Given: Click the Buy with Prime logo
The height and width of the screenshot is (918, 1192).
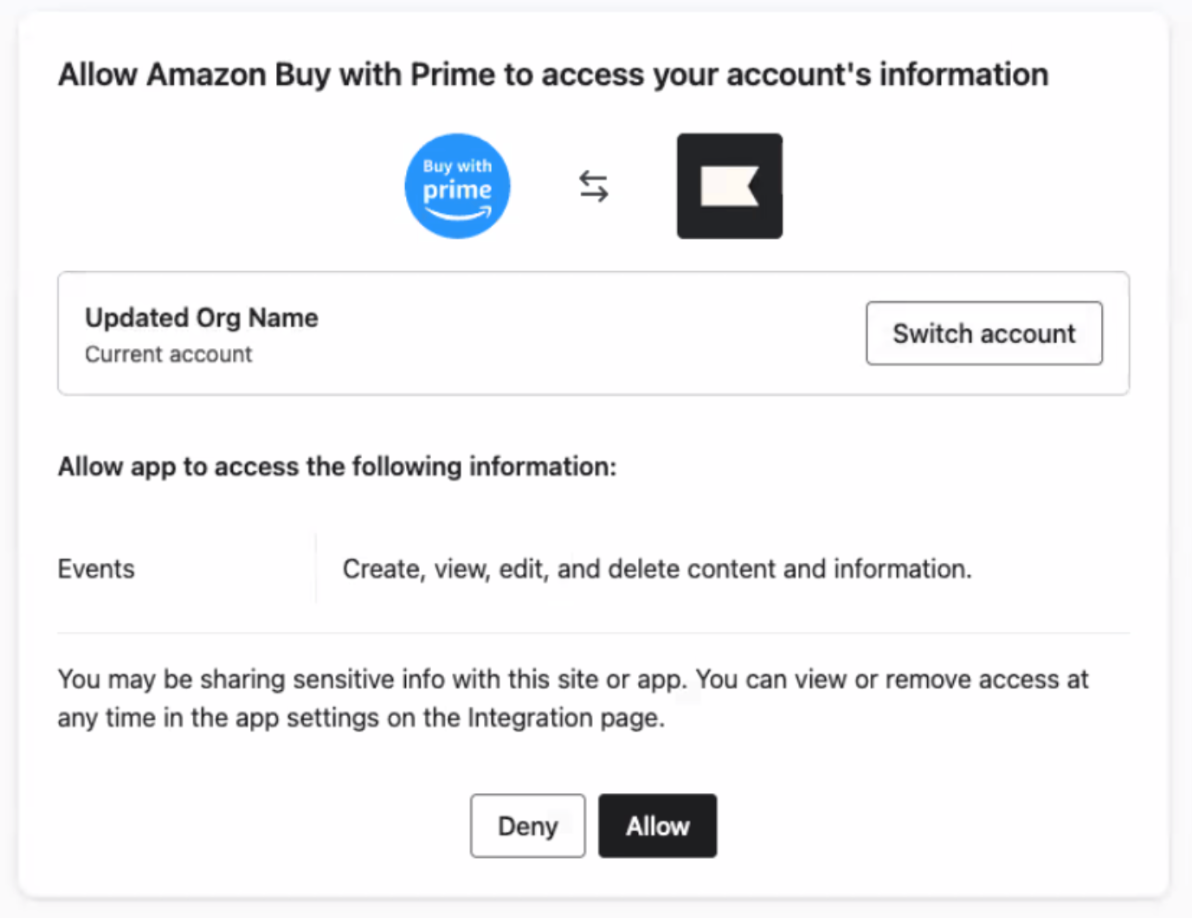Looking at the screenshot, I should tap(457, 186).
